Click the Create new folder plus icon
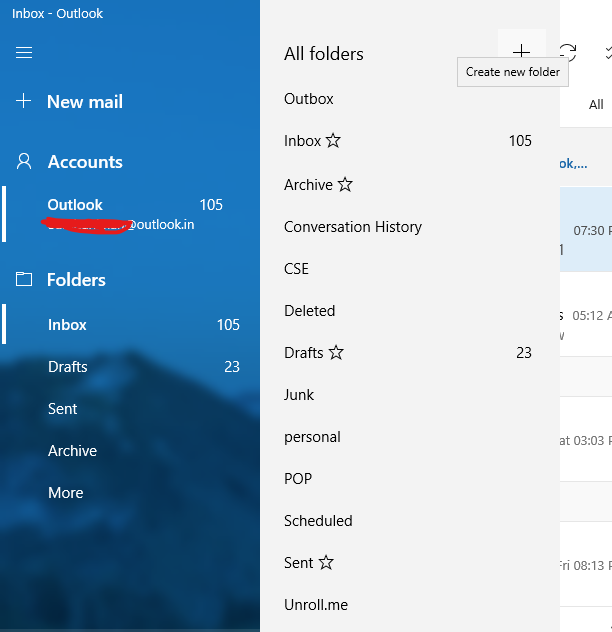Image resolution: width=612 pixels, height=632 pixels. point(521,52)
